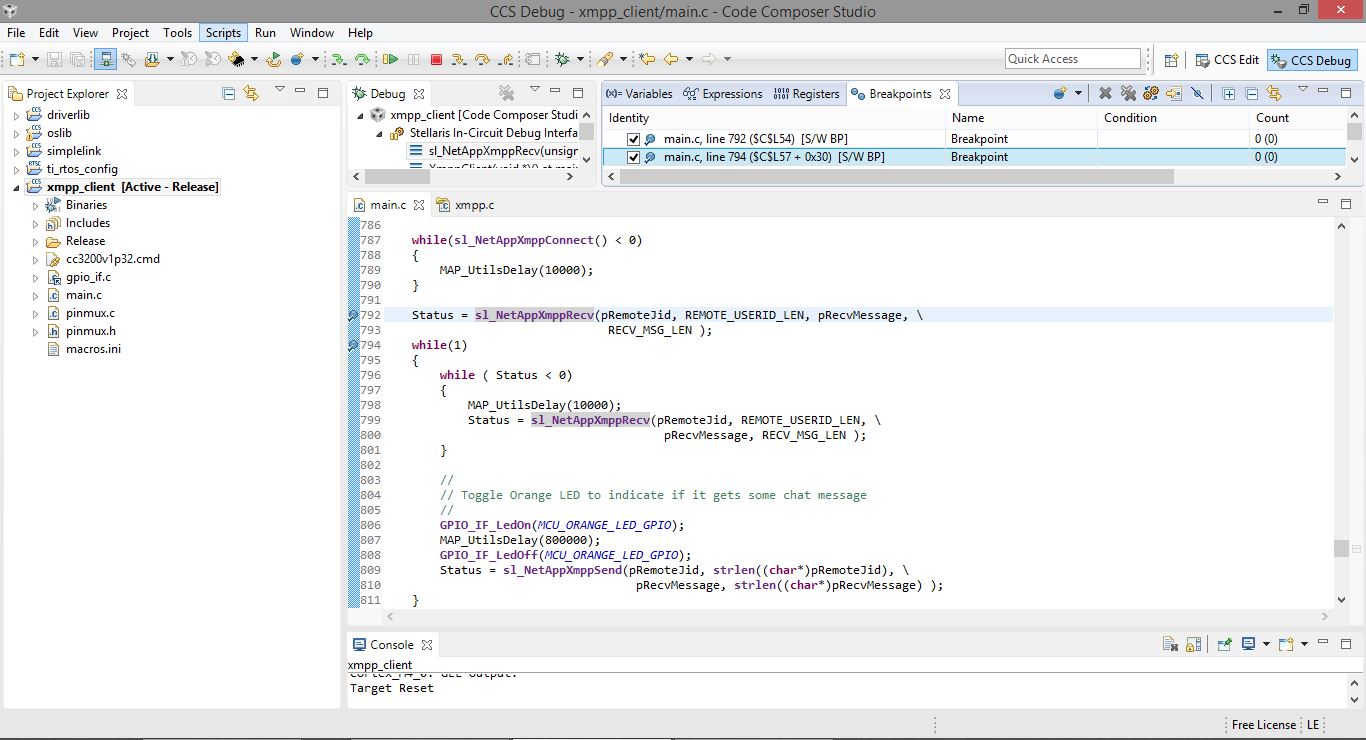This screenshot has height=740, width=1366.
Task: Toggle Scroll Lock in the Console
Action: click(1193, 644)
